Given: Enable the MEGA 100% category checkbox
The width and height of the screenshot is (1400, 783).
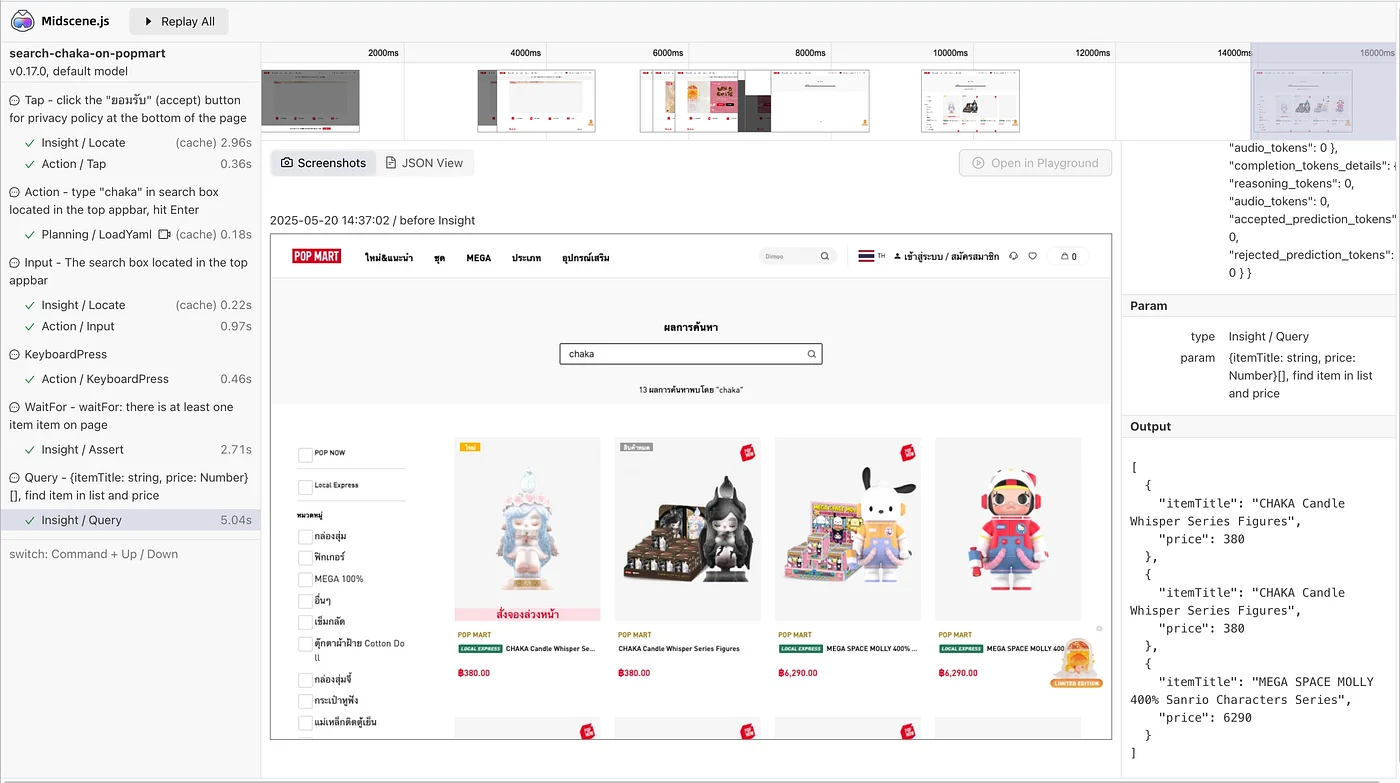Looking at the screenshot, I should [305, 579].
